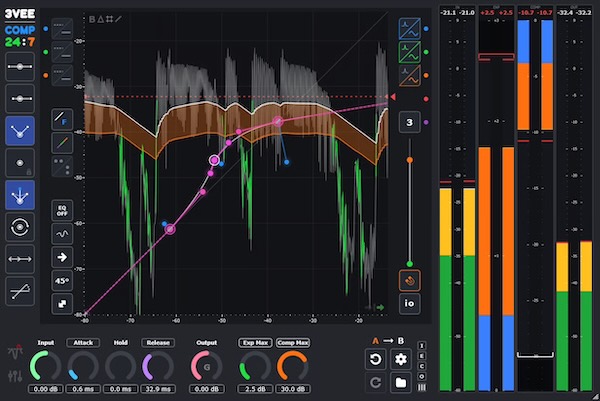Image resolution: width=600 pixels, height=401 pixels.
Task: Click the green band curve preset button
Action: 62,52
